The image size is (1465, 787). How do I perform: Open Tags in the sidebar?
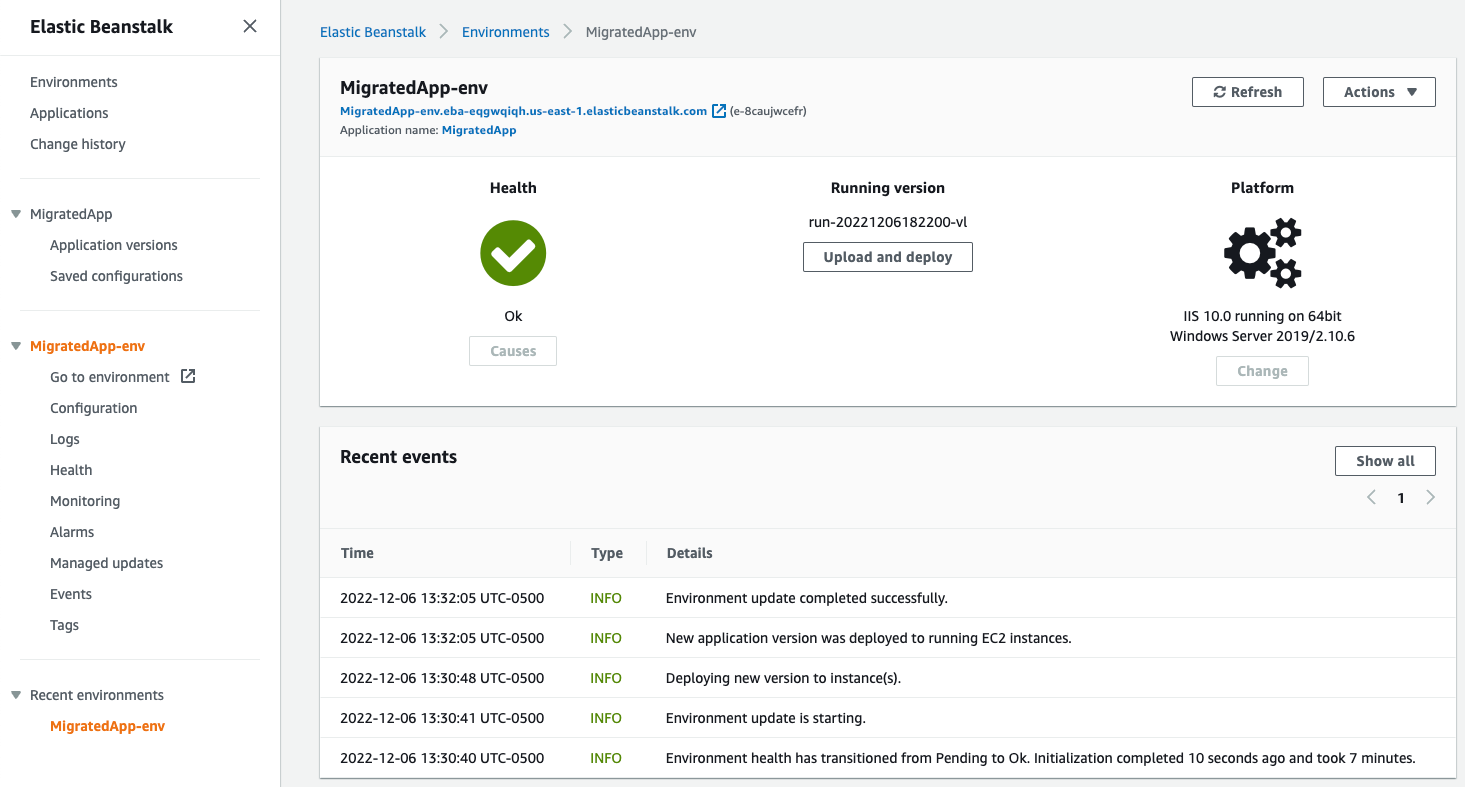pos(64,625)
